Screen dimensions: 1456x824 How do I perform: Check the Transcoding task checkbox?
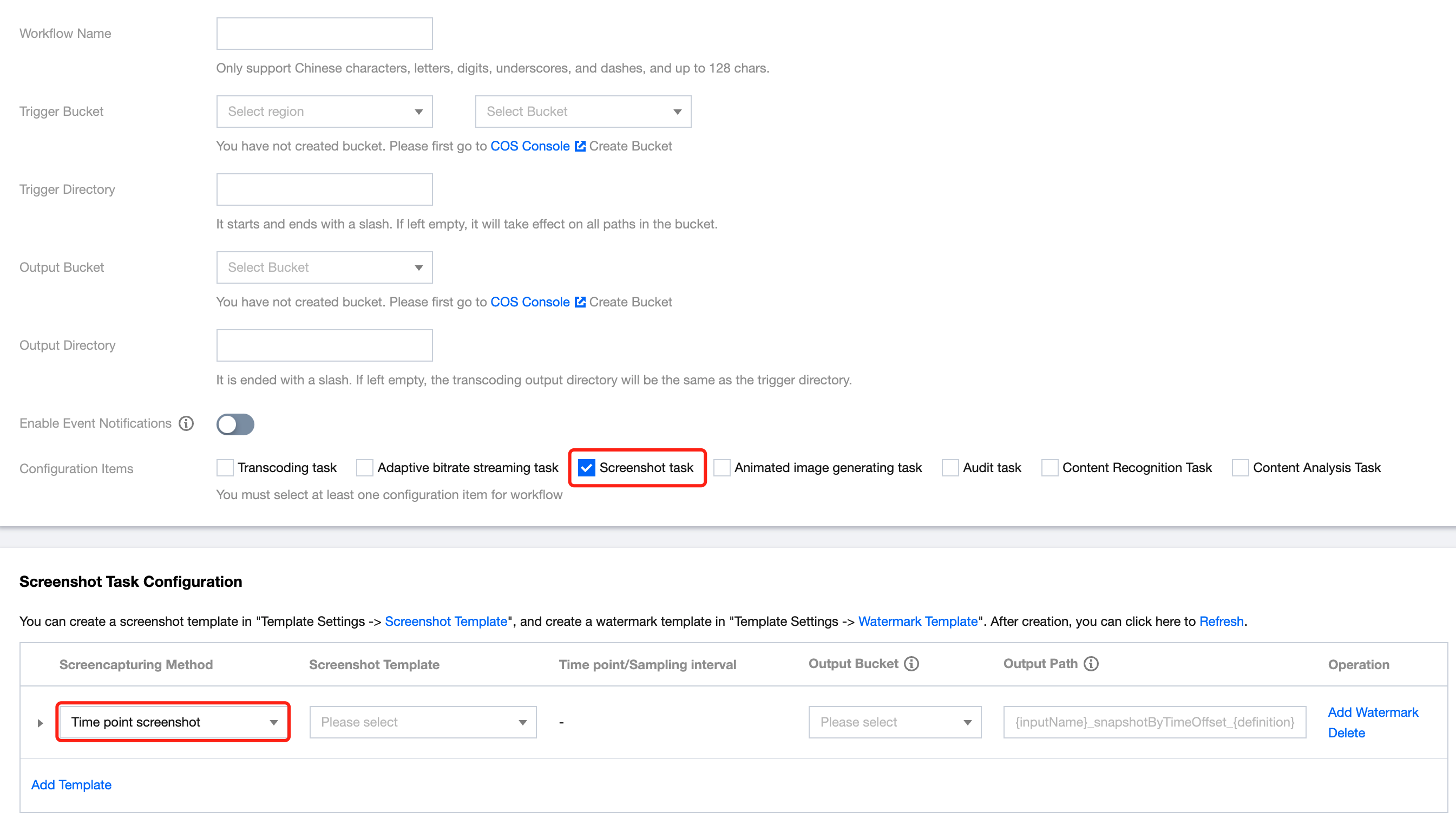pos(225,468)
